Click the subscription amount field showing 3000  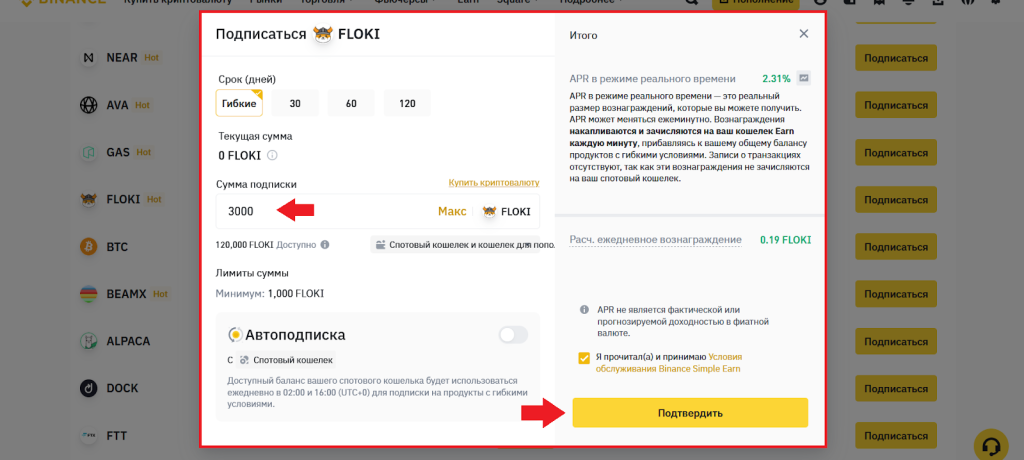coord(320,211)
